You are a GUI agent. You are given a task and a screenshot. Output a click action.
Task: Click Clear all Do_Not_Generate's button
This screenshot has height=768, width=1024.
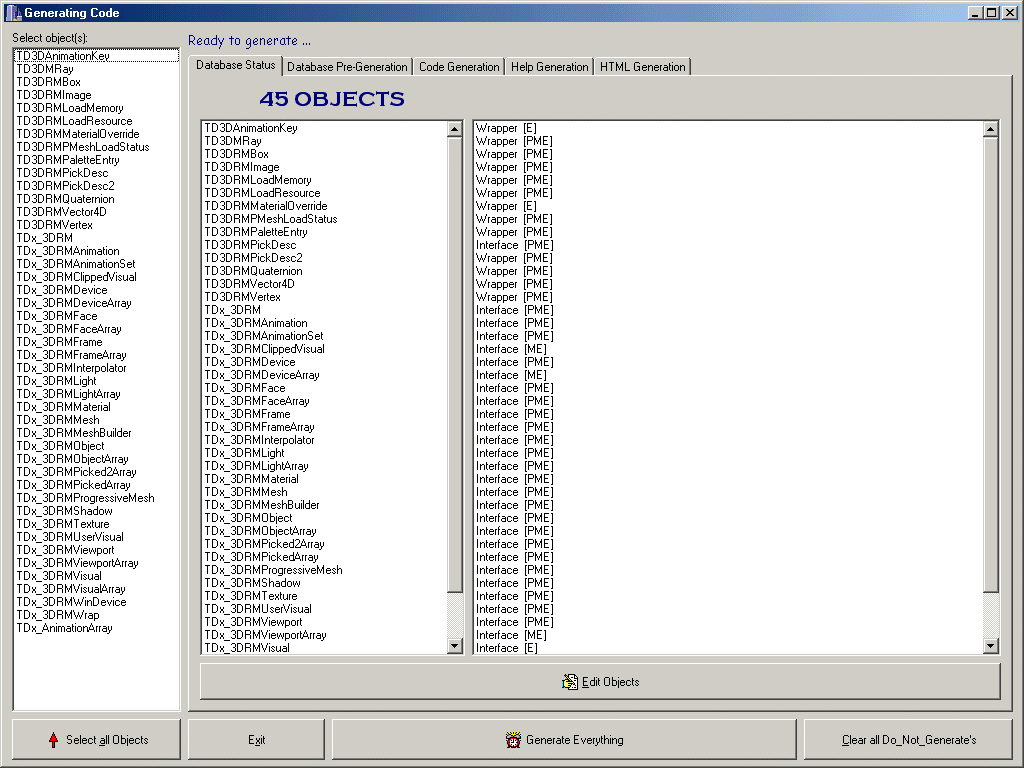(908, 740)
